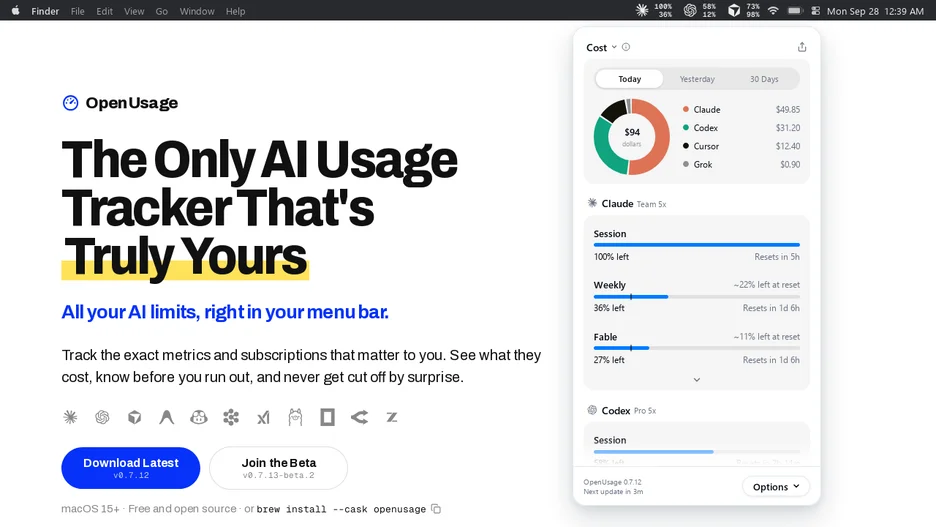
Task: Open the View menu
Action: point(134,11)
